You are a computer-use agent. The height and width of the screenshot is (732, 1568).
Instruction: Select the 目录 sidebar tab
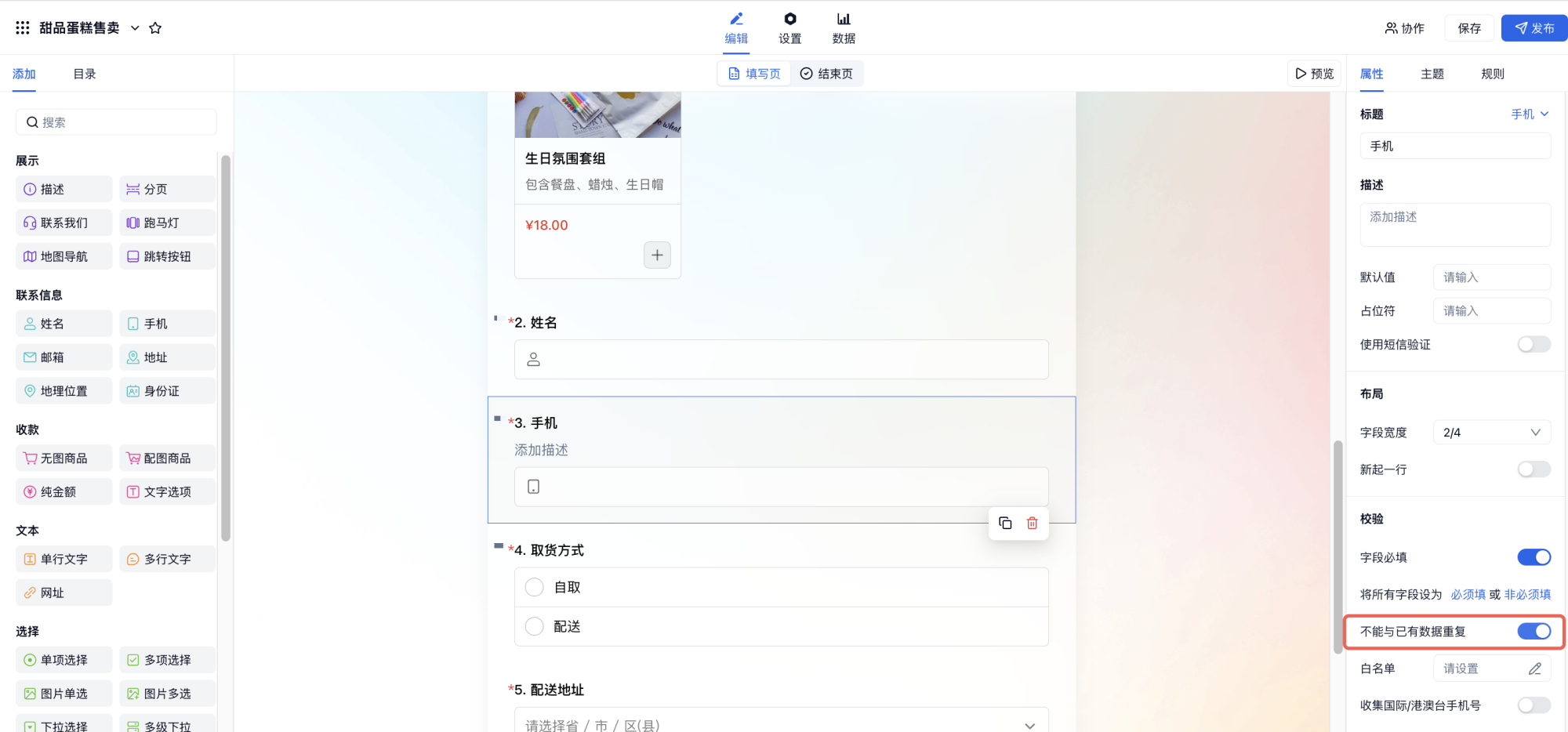click(85, 74)
